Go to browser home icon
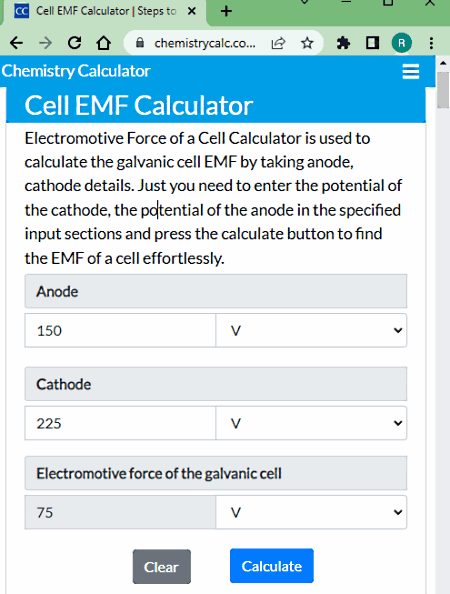This screenshot has width=450, height=594. click(x=103, y=43)
